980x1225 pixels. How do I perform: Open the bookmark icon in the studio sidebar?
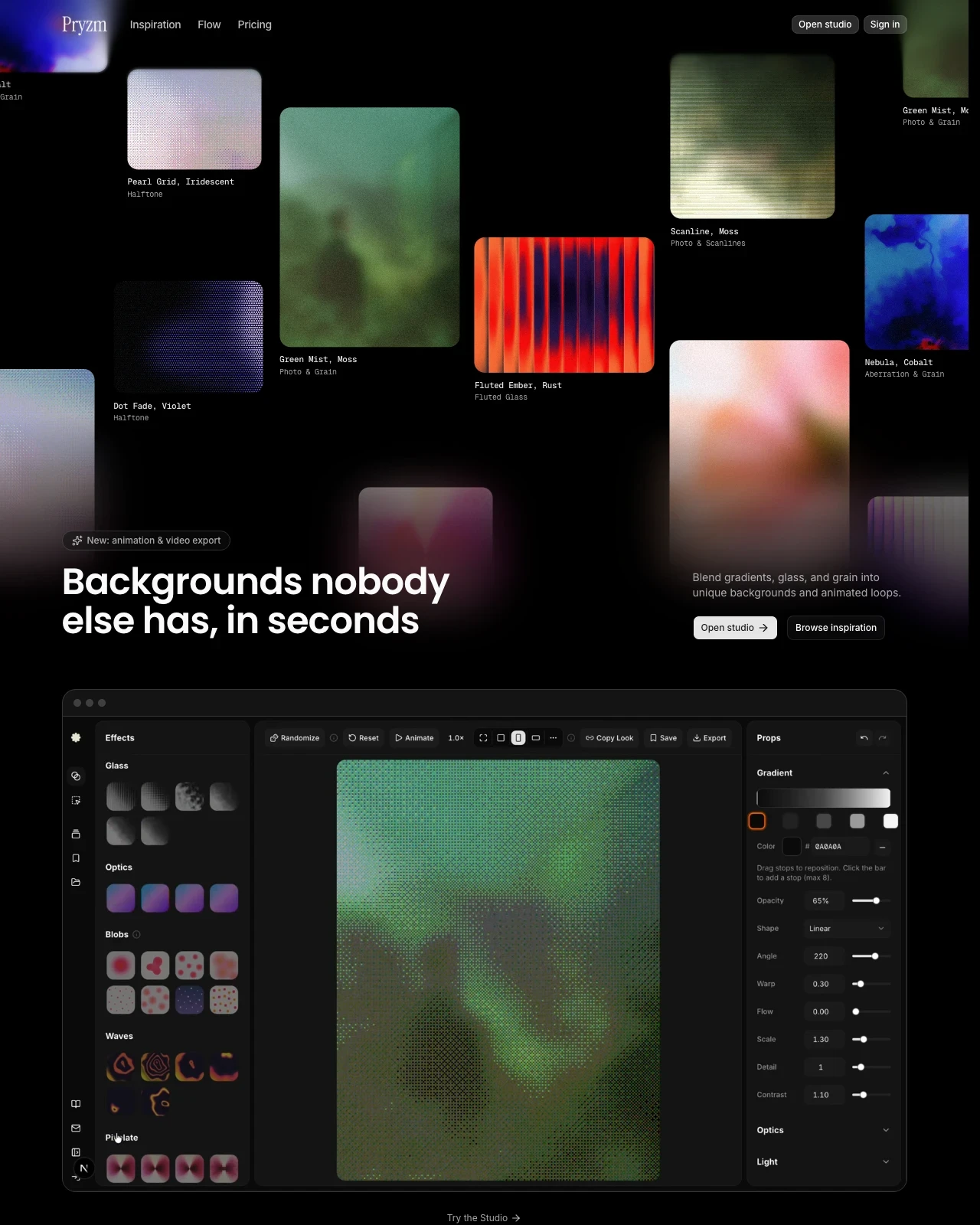tap(76, 858)
